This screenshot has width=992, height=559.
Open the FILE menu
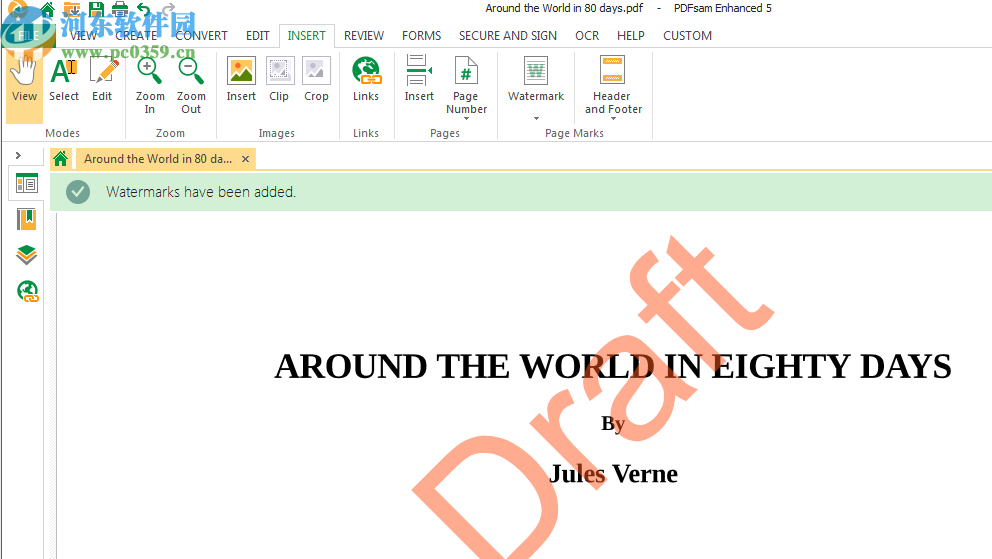(28, 36)
